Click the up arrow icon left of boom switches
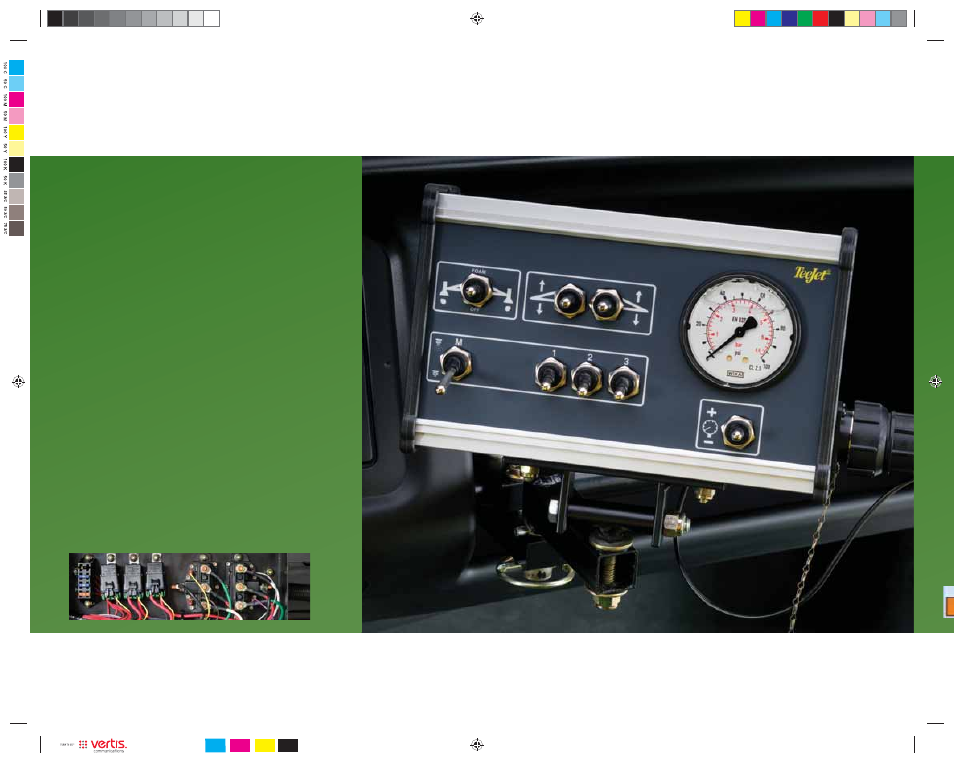 point(541,285)
